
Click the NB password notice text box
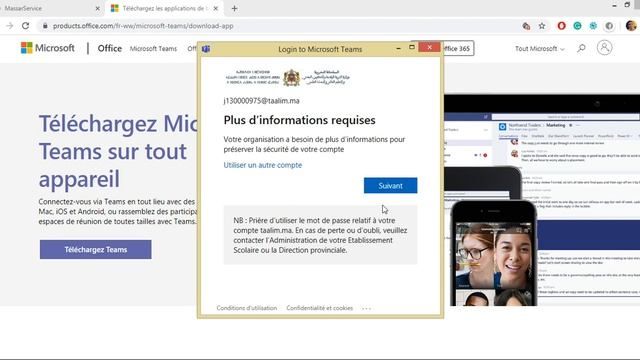pyautogui.click(x=320, y=235)
